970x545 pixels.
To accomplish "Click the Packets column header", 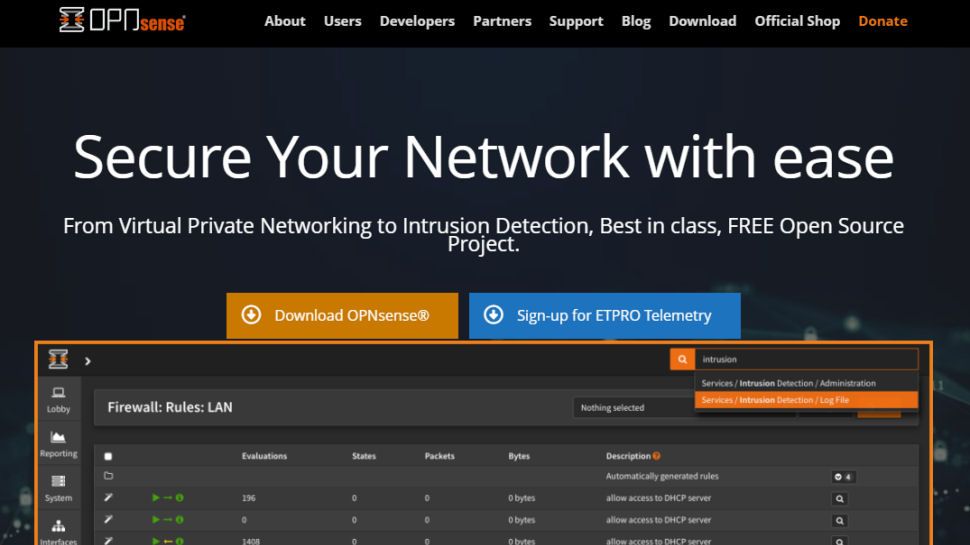I will coord(439,456).
